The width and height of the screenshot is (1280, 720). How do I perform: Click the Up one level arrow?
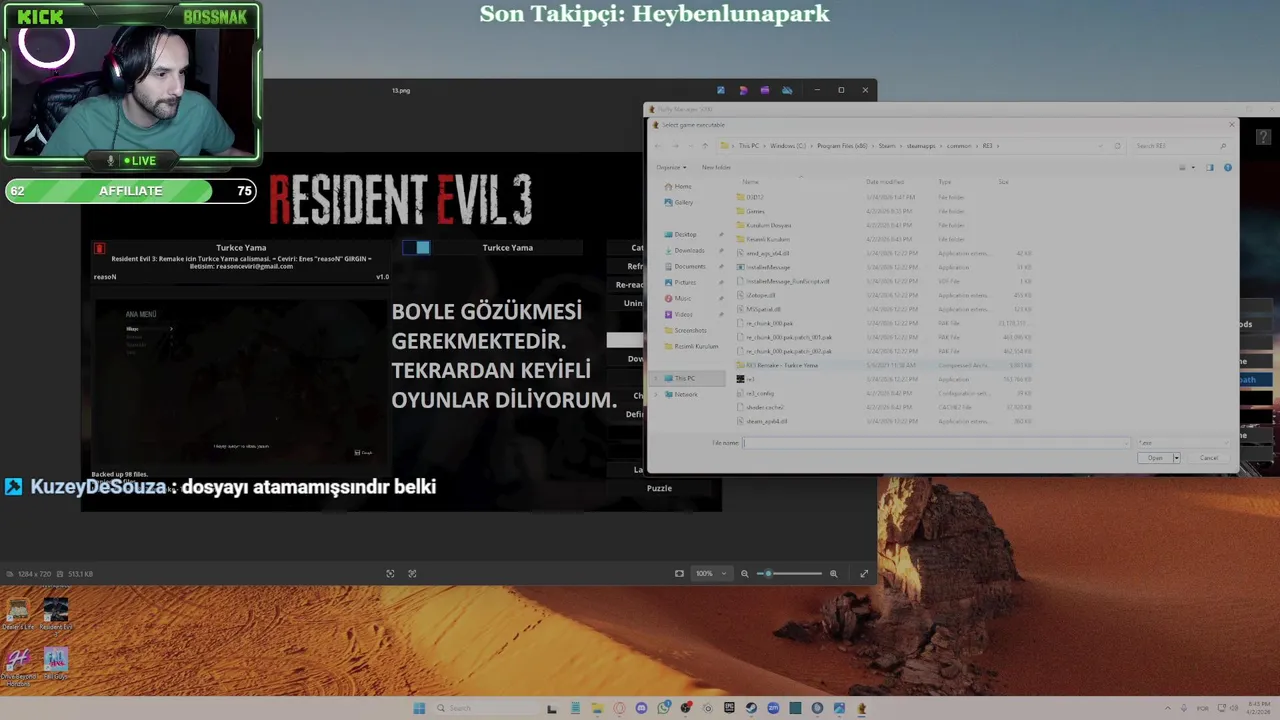(705, 146)
